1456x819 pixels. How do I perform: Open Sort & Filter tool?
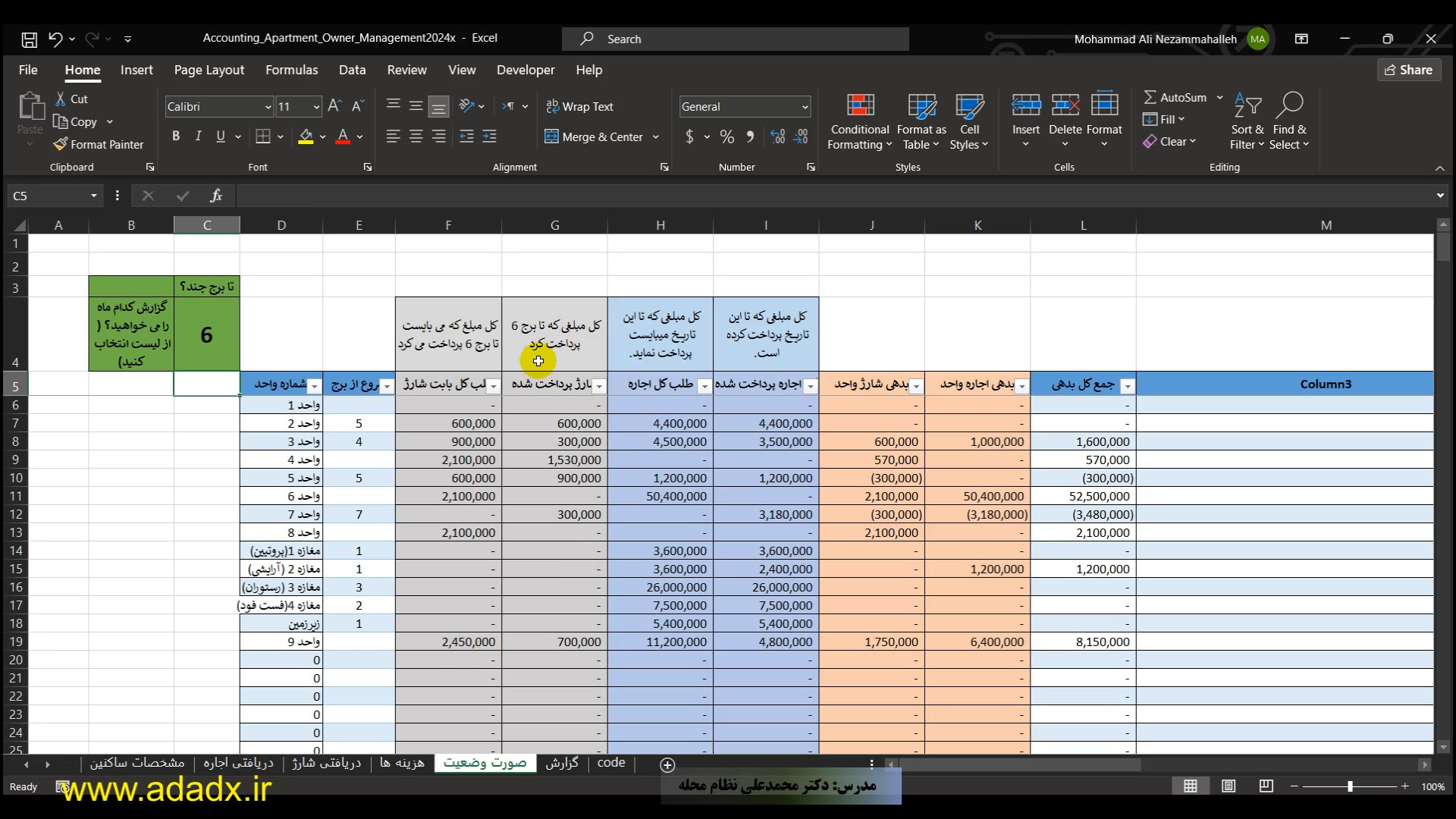(1247, 121)
